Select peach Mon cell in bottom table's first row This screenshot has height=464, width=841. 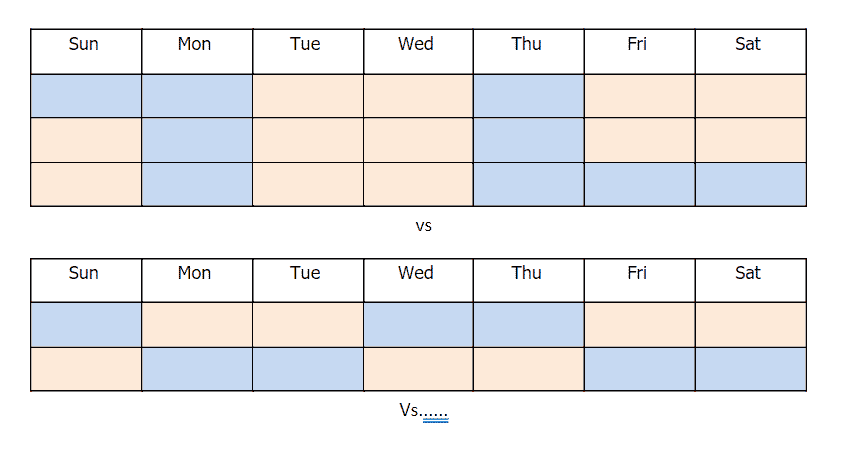coord(197,325)
